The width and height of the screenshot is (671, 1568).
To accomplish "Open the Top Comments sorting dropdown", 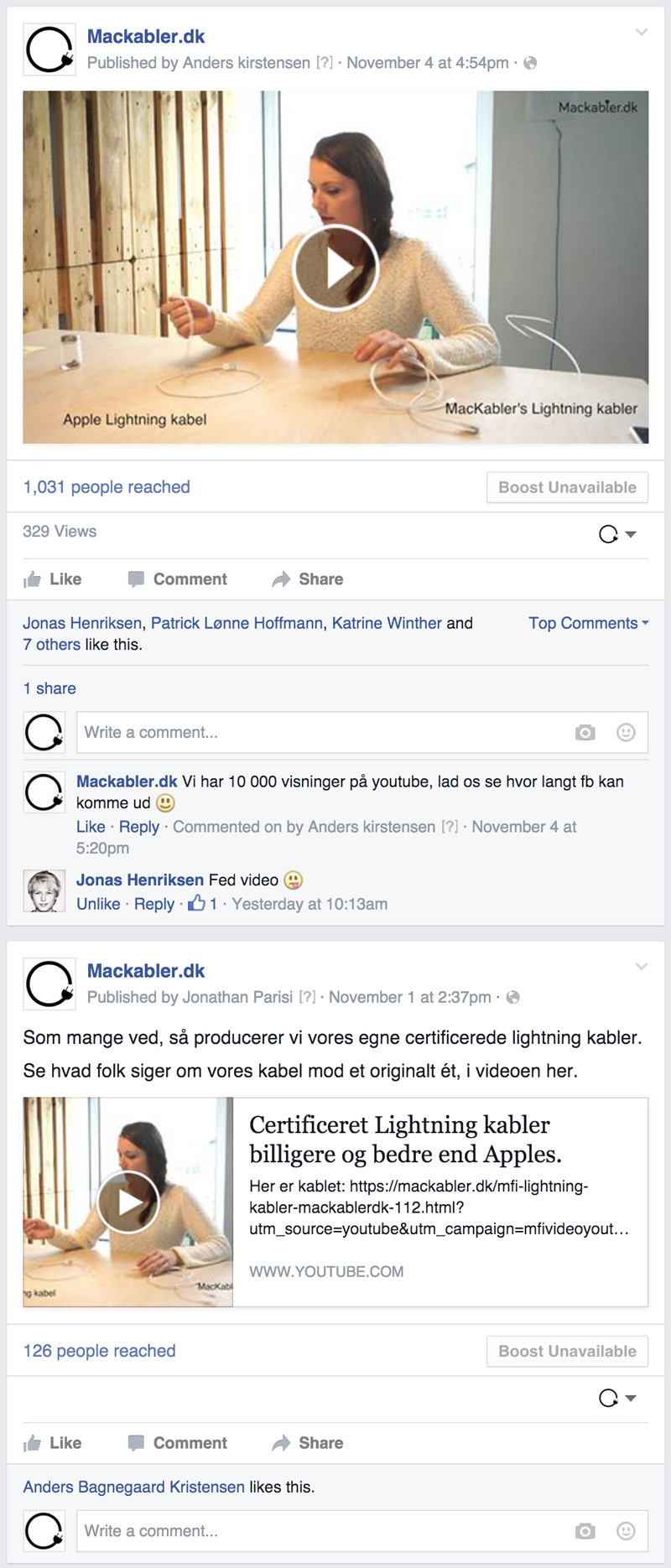I will [x=588, y=623].
